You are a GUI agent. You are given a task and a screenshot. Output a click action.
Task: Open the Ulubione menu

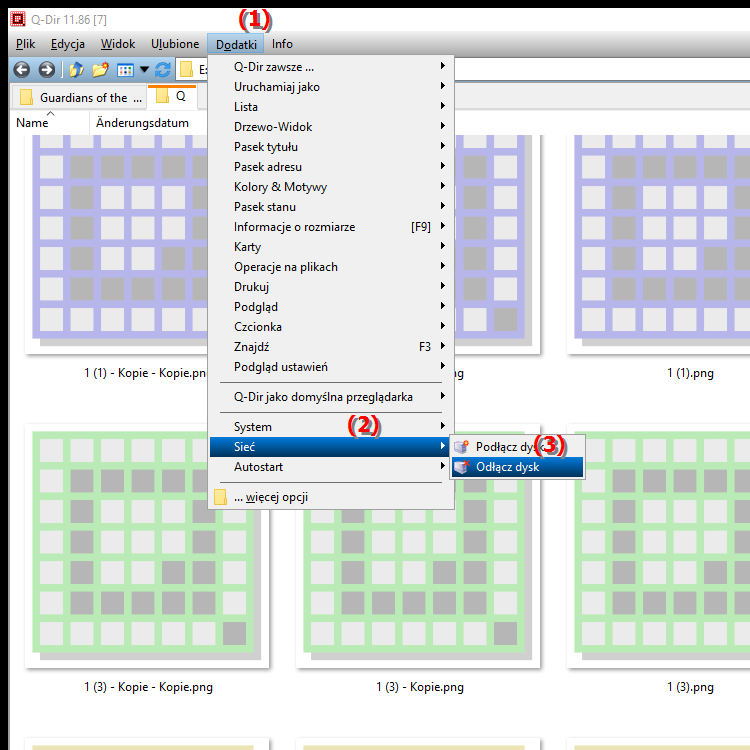point(175,44)
